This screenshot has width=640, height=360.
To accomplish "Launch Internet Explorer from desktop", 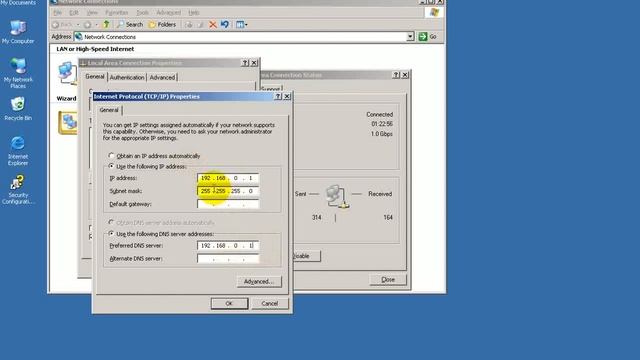I will pos(18,151).
